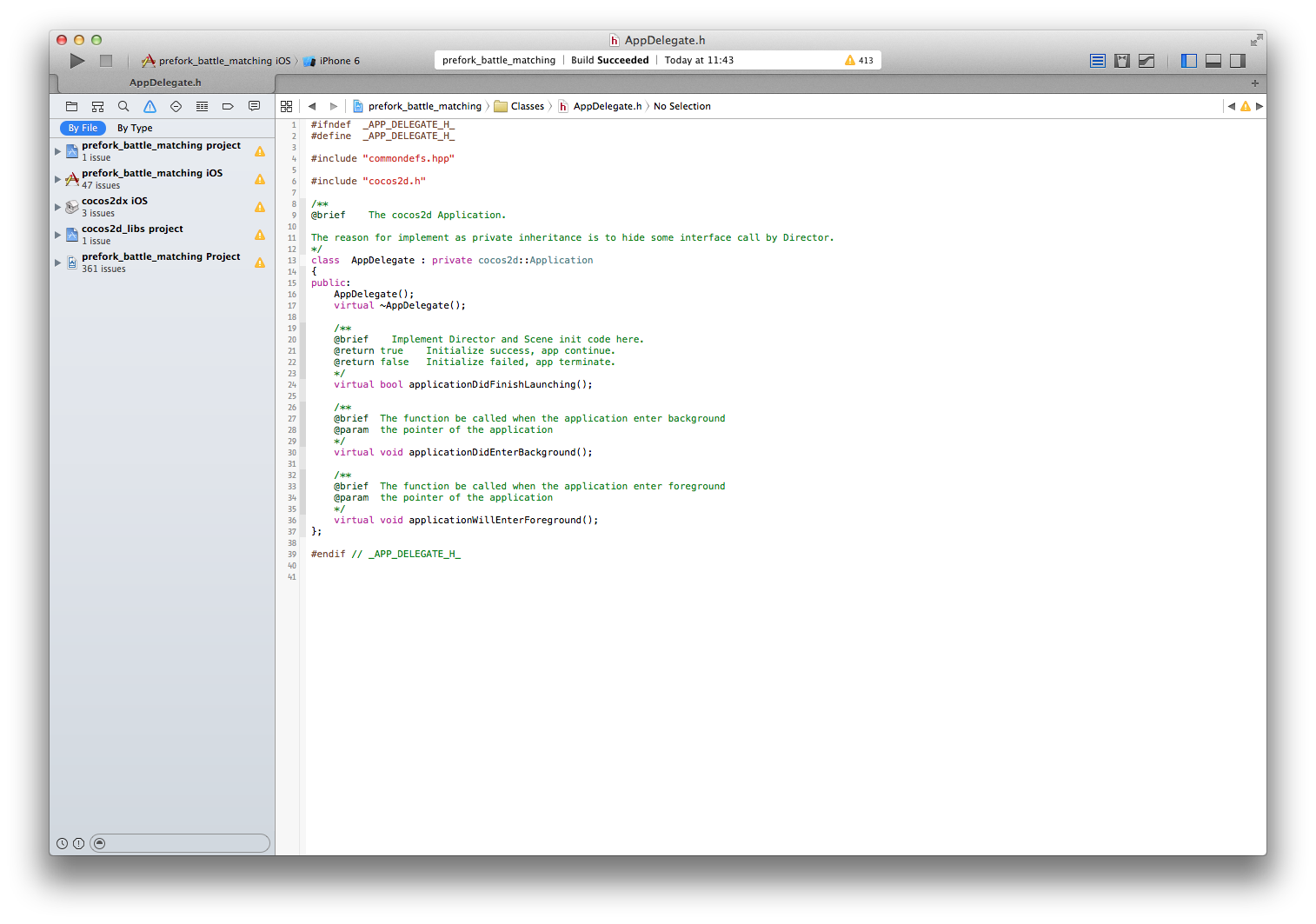Select the AppDelegate.h tab
This screenshot has width=1316, height=924.
pyautogui.click(x=165, y=83)
